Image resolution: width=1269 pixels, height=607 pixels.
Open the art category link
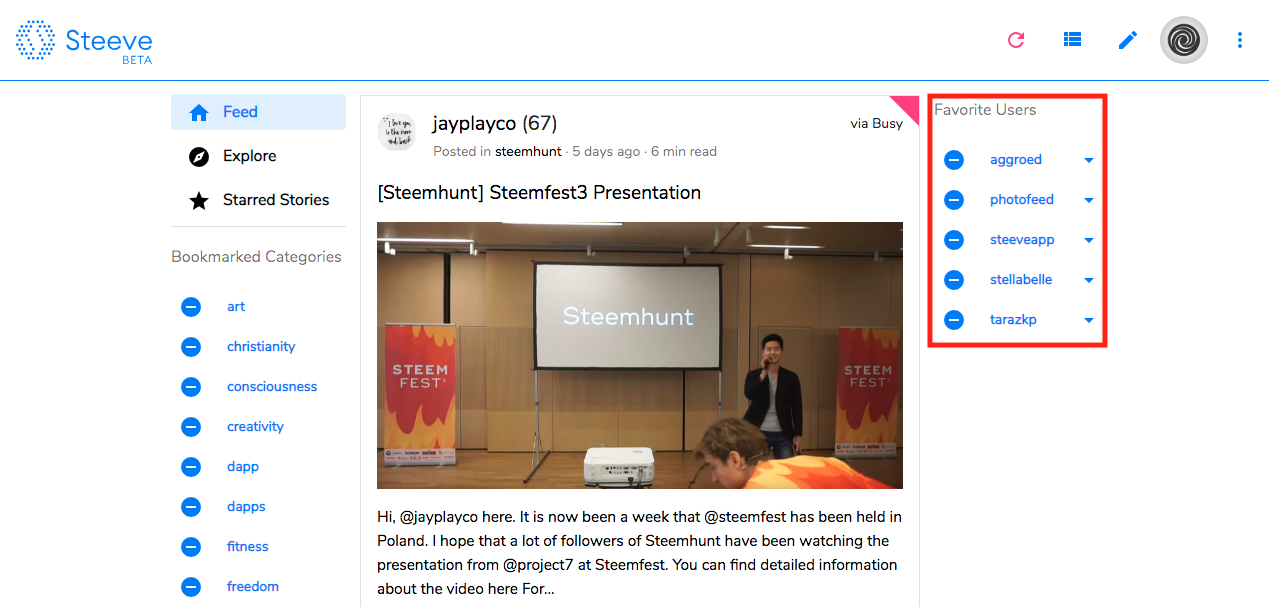236,307
